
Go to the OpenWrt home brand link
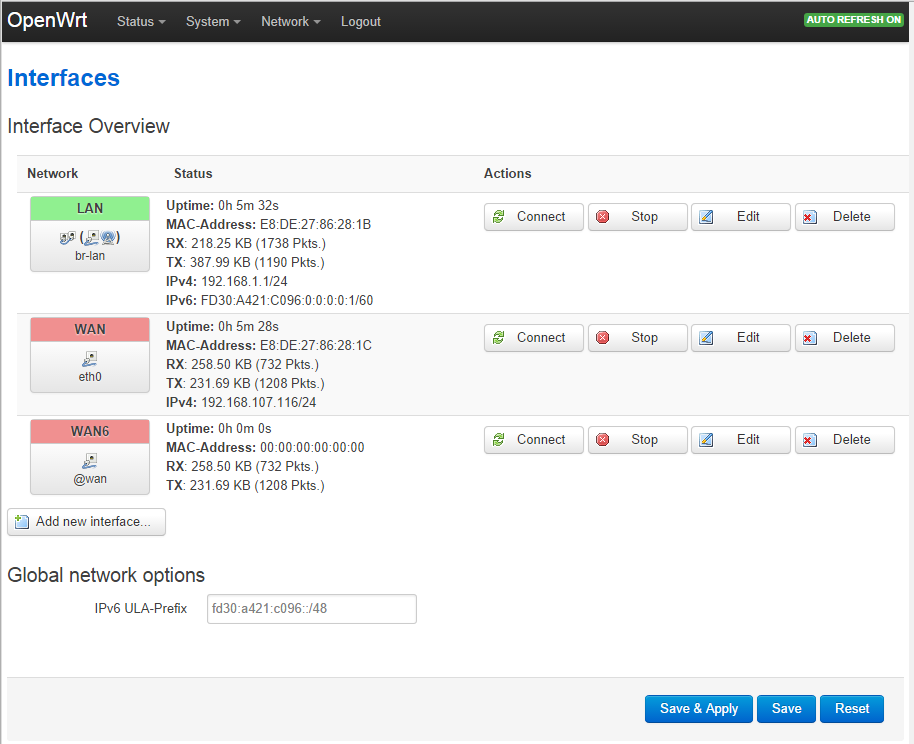(47, 21)
